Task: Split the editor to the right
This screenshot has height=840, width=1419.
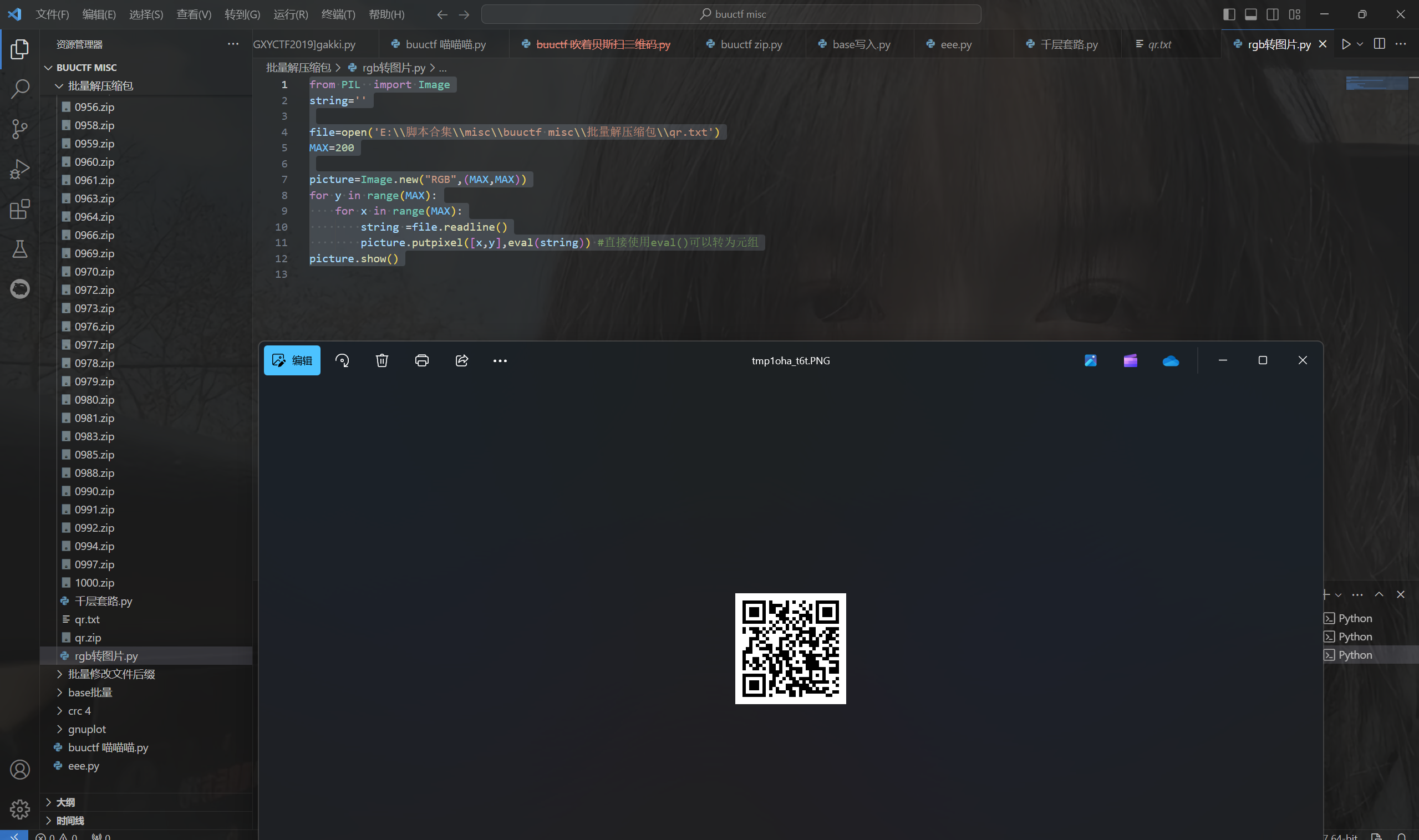Action: pyautogui.click(x=1380, y=44)
